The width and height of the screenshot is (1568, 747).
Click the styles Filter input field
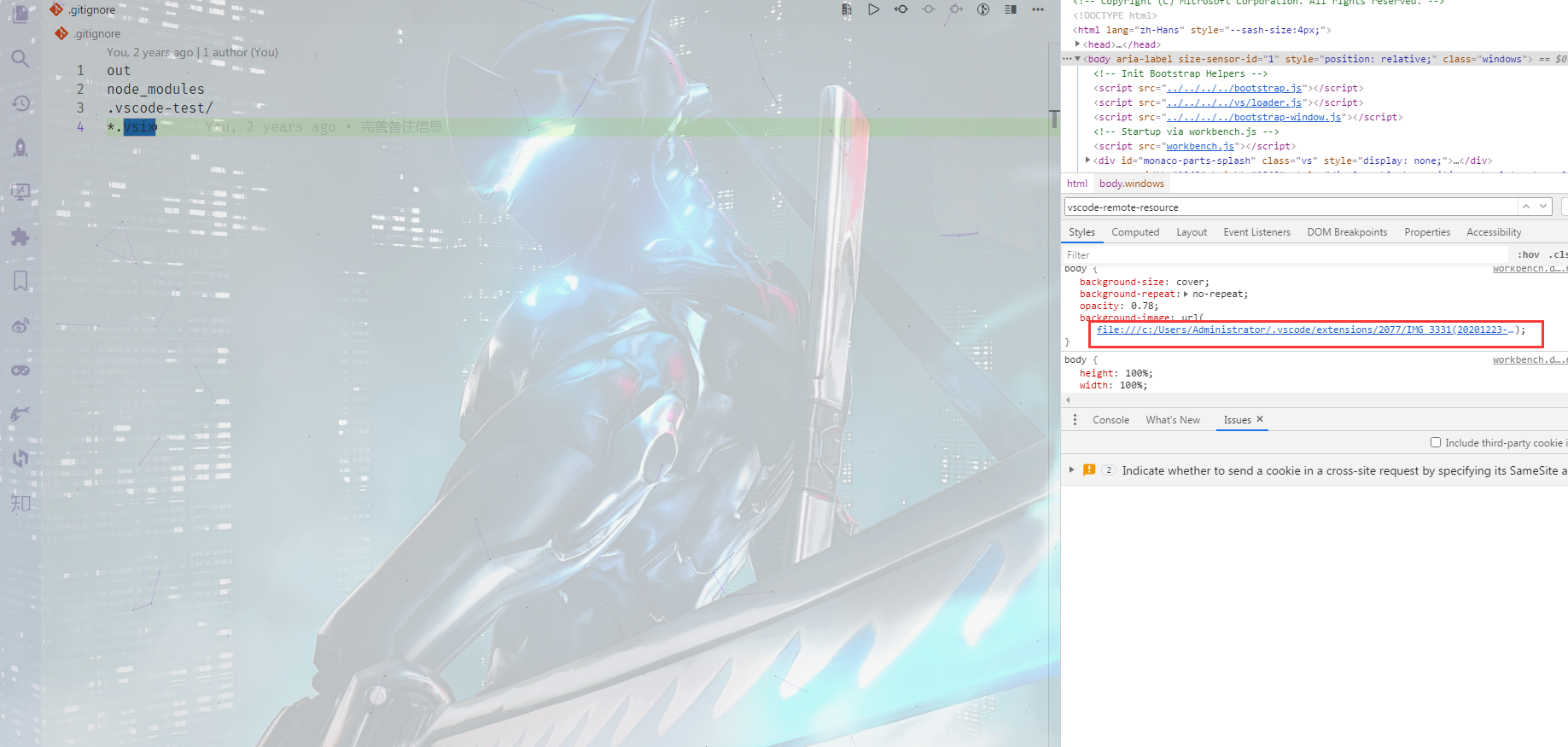tap(1285, 254)
